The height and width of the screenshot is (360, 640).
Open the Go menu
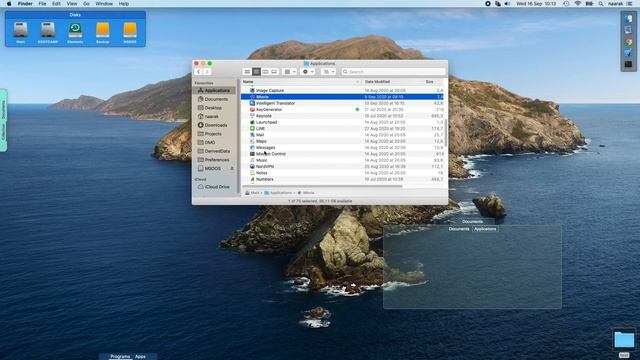(86, 4)
